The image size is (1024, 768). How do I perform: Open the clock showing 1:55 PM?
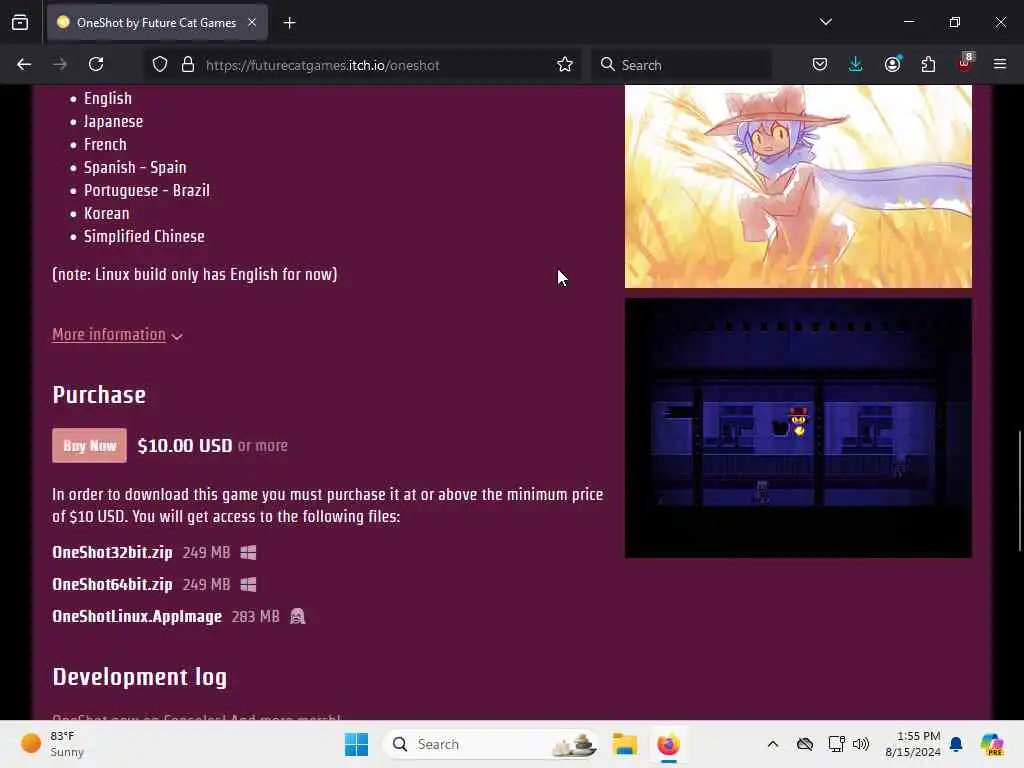(x=912, y=744)
